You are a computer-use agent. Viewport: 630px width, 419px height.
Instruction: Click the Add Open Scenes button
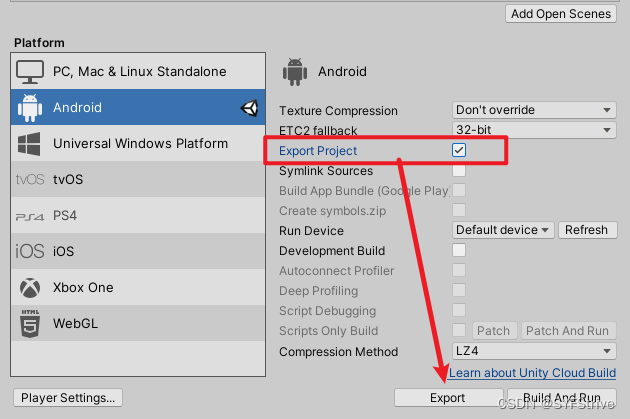coord(561,14)
